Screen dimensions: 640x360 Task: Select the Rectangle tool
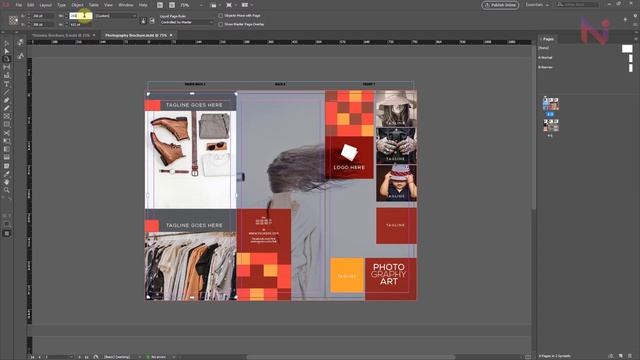coord(7,125)
